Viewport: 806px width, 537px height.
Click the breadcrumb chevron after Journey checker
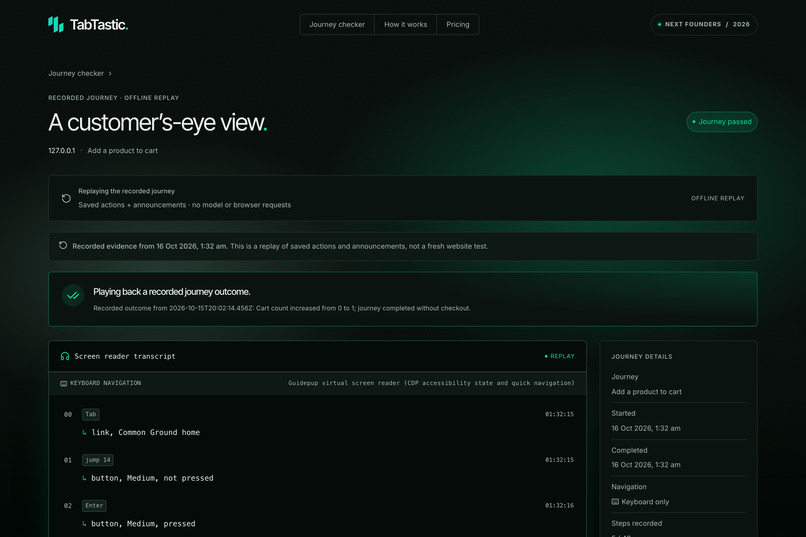pyautogui.click(x=110, y=73)
